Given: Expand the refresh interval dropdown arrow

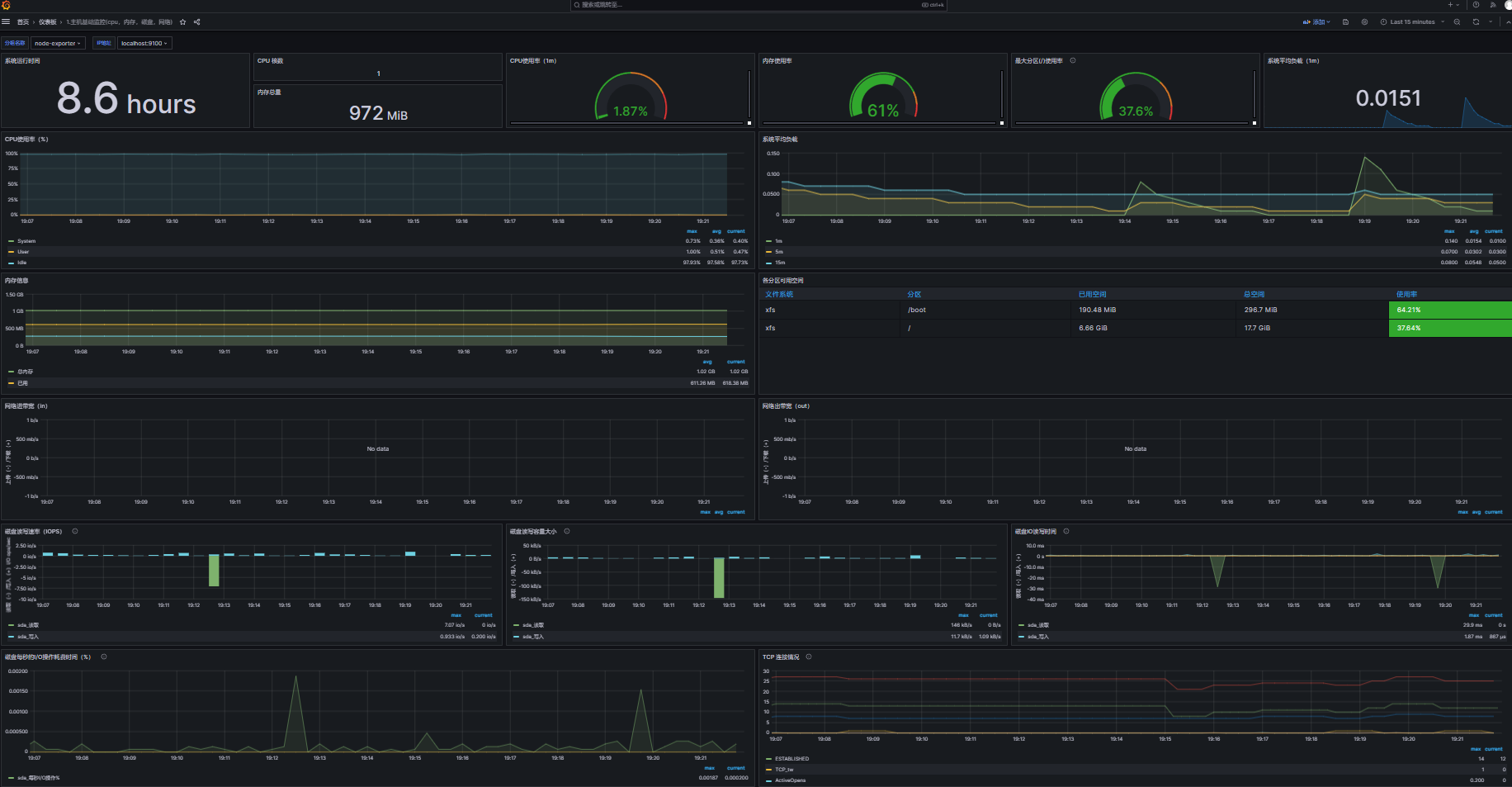Looking at the screenshot, I should pyautogui.click(x=1490, y=22).
